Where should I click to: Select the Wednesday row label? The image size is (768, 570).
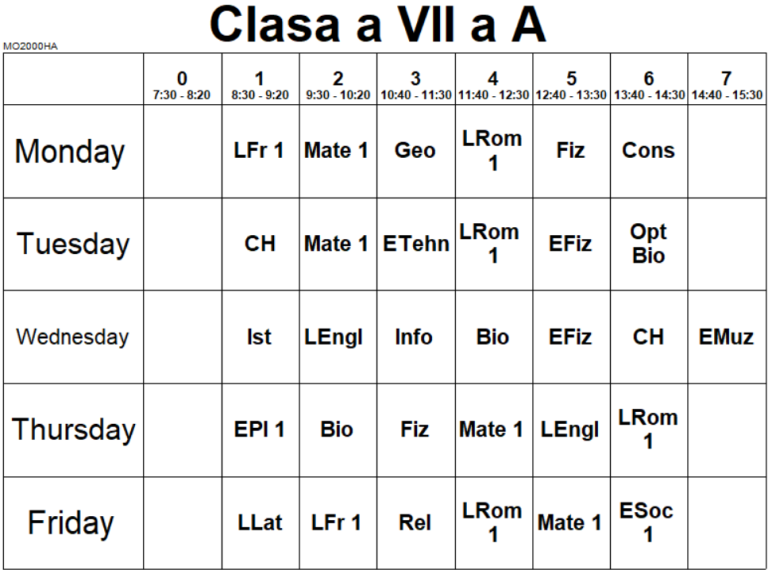(x=71, y=337)
